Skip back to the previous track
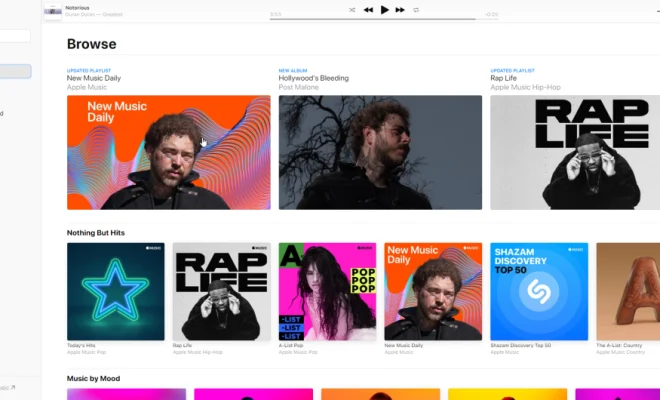The image size is (660, 400). pyautogui.click(x=368, y=10)
